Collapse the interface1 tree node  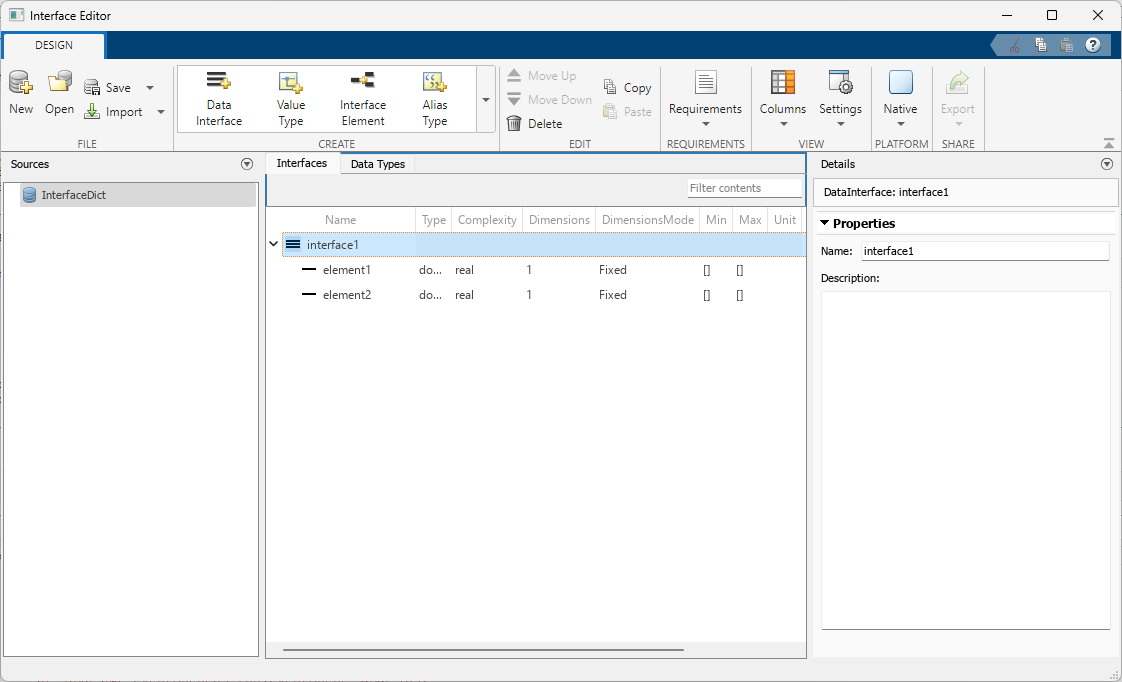pyautogui.click(x=273, y=243)
